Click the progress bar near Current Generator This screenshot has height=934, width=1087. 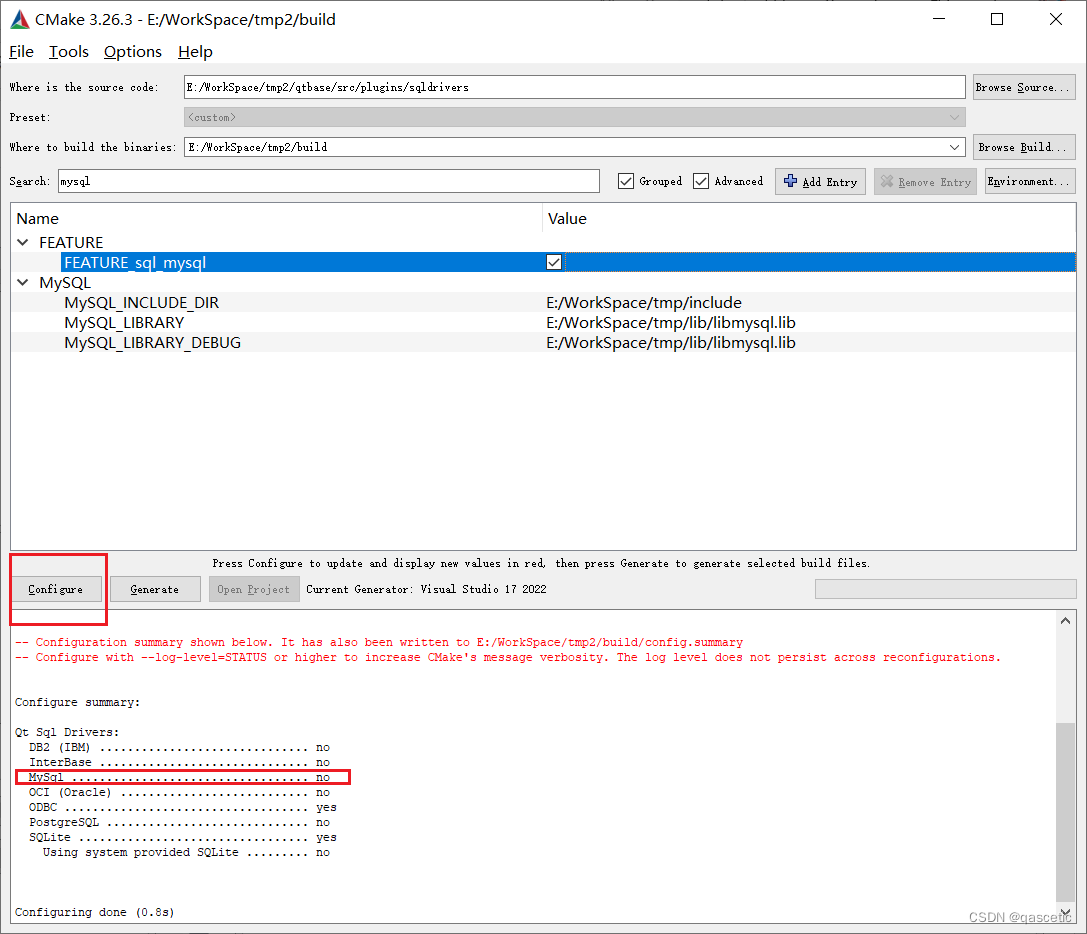944,589
